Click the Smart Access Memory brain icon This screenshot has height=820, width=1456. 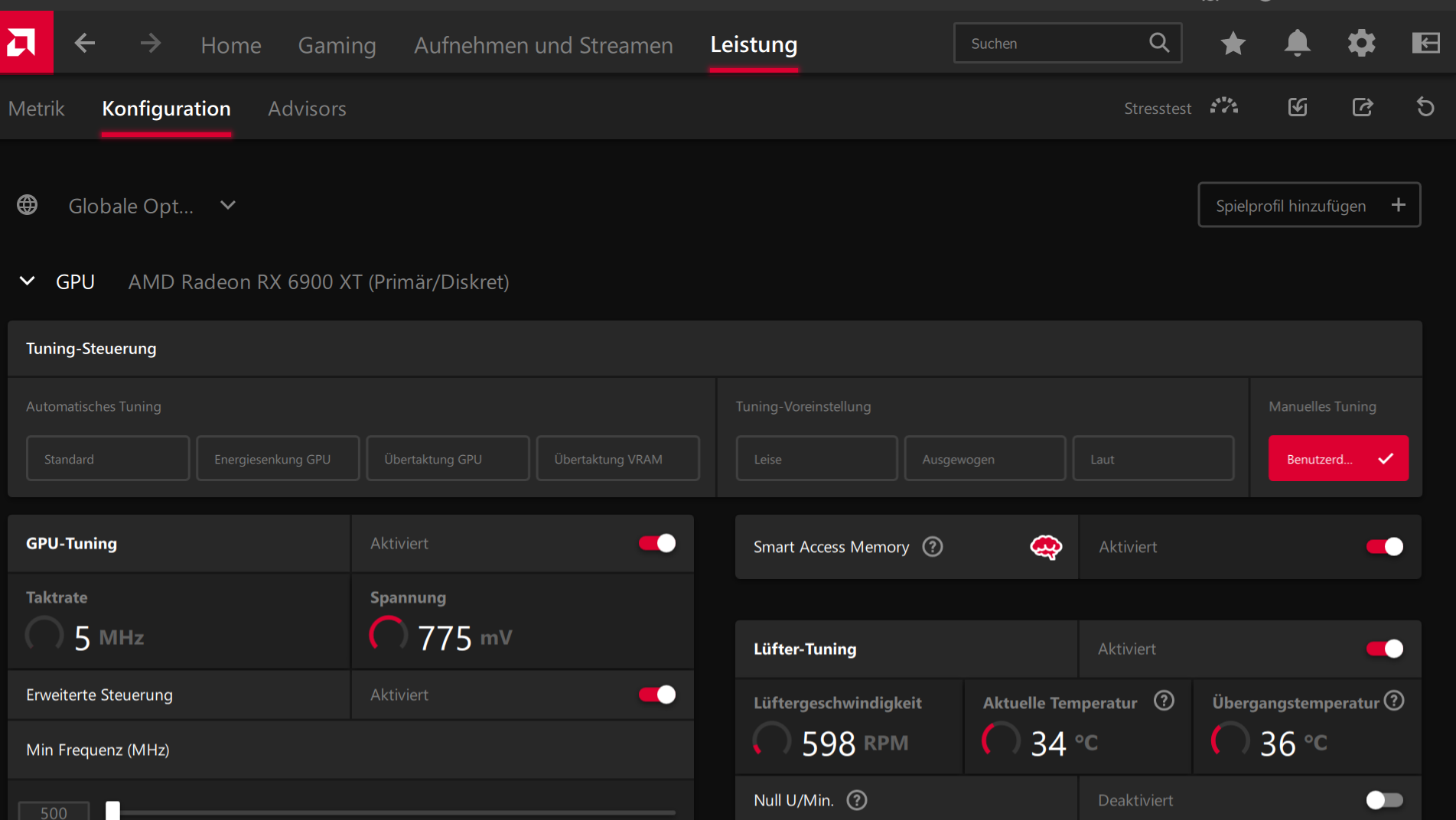[1045, 547]
